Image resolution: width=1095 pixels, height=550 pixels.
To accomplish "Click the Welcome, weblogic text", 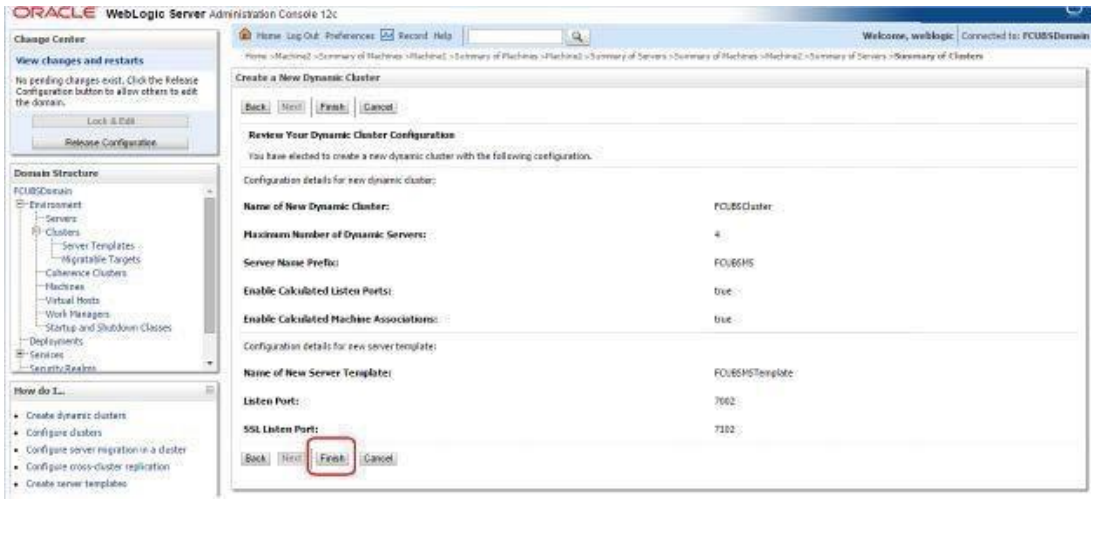I will 907,36.
